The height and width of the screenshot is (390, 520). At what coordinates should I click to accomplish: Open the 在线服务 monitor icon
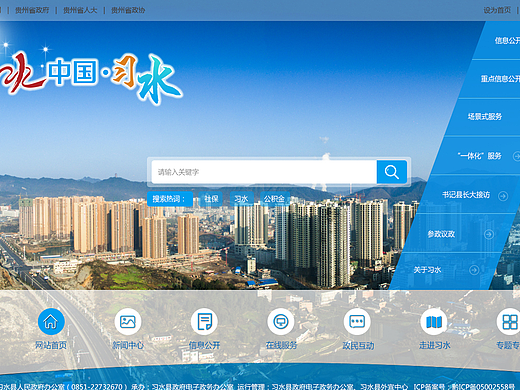click(x=281, y=322)
